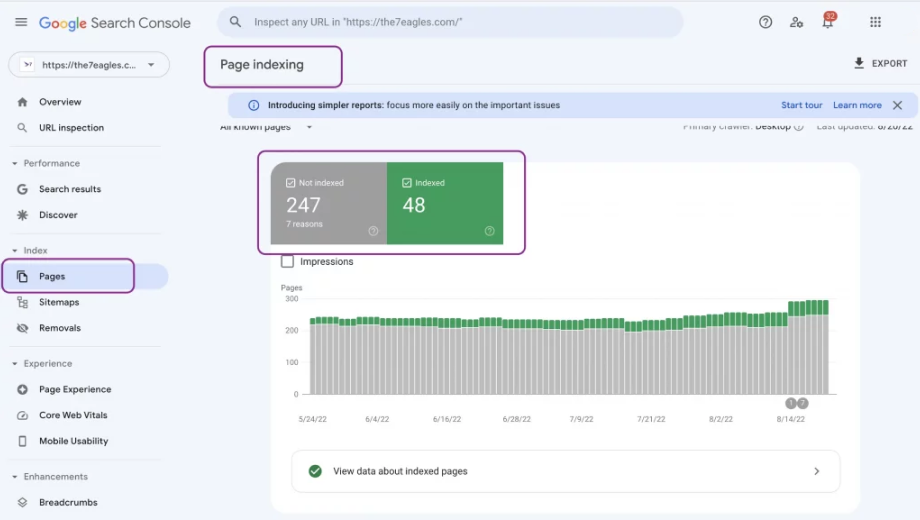Click the search magnifier icon in URL bar
The height and width of the screenshot is (520, 920).
235,22
